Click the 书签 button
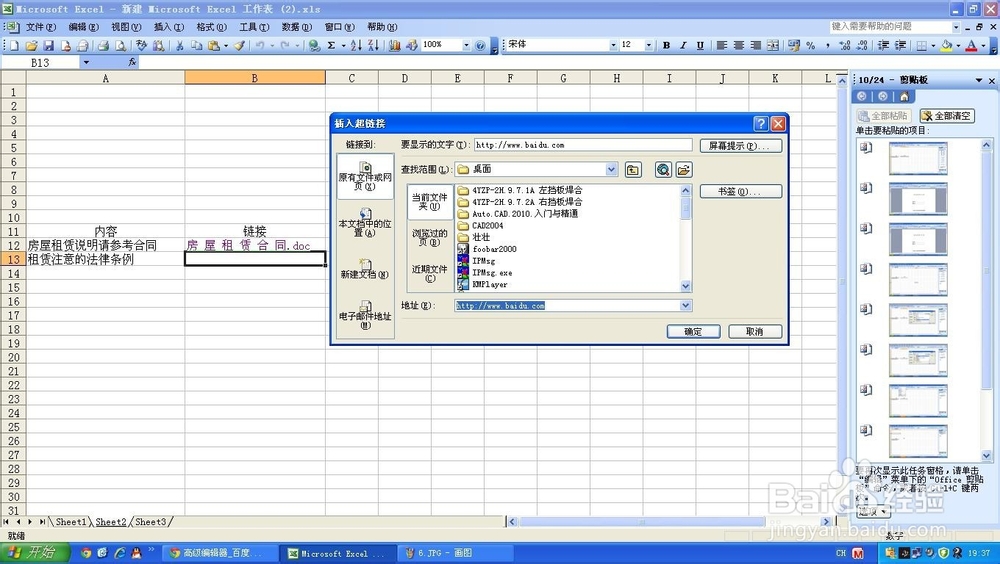This screenshot has height=564, width=1000. 740,191
